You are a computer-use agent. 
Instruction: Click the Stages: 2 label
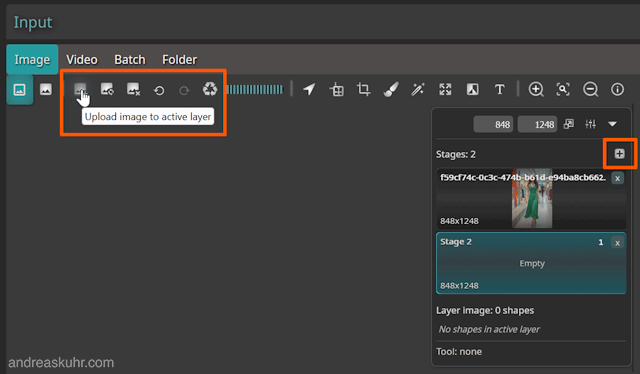(456, 154)
